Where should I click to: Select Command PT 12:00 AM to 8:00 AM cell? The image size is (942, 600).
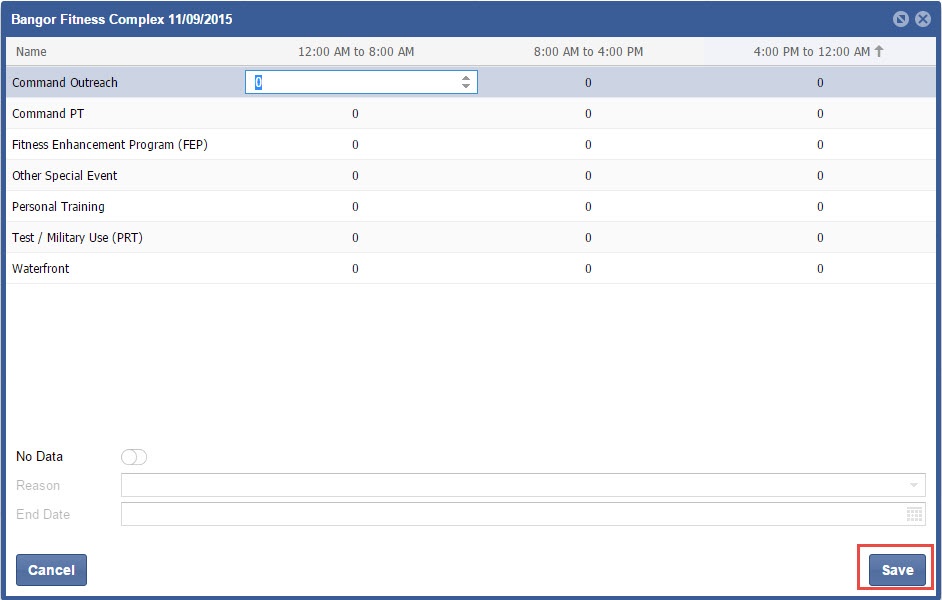pyautogui.click(x=356, y=114)
